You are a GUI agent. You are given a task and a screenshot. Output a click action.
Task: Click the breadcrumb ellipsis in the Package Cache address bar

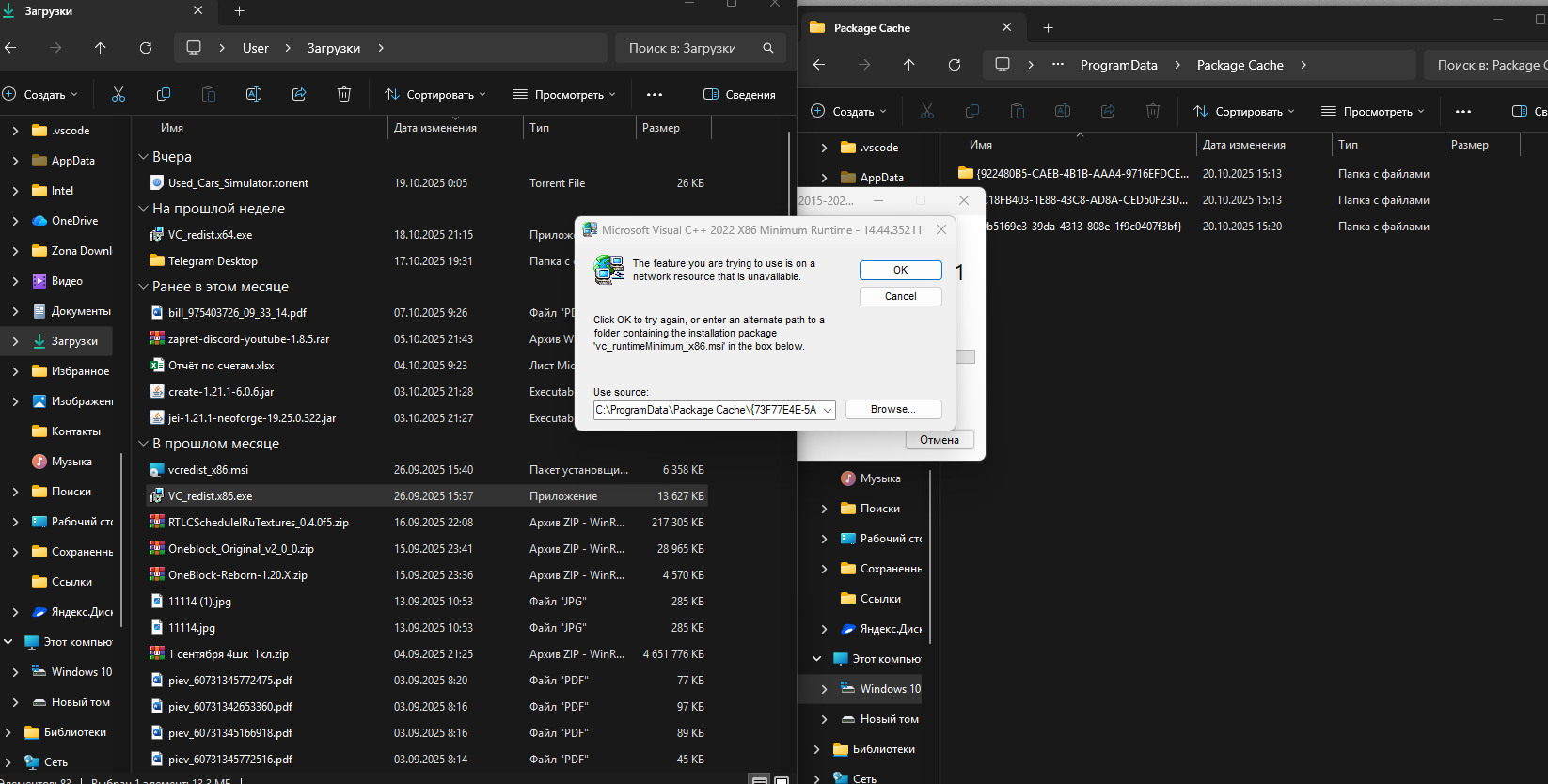(x=1058, y=65)
